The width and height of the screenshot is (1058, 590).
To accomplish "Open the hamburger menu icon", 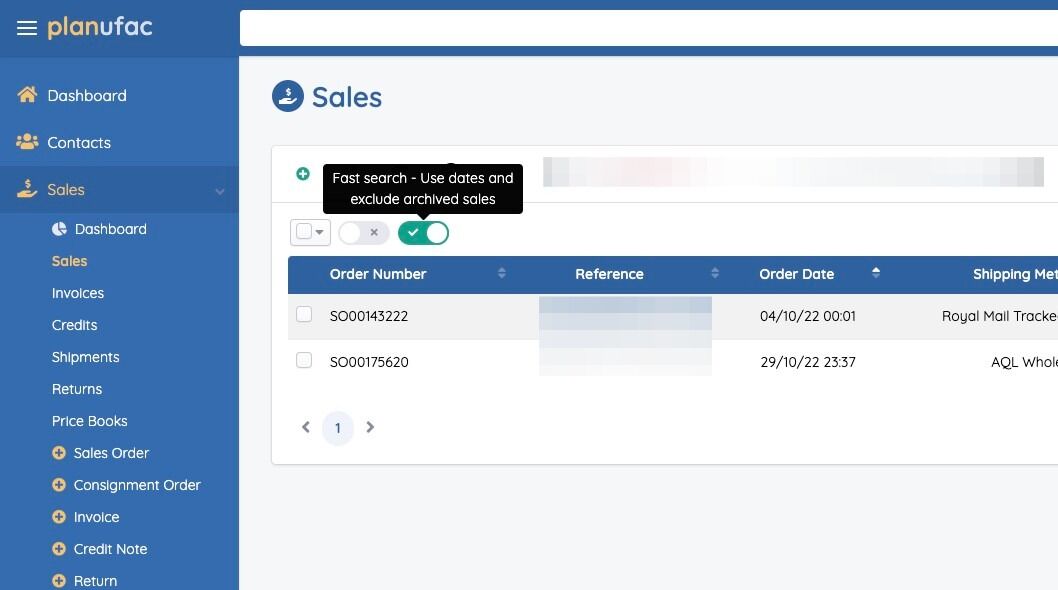I will (x=27, y=28).
